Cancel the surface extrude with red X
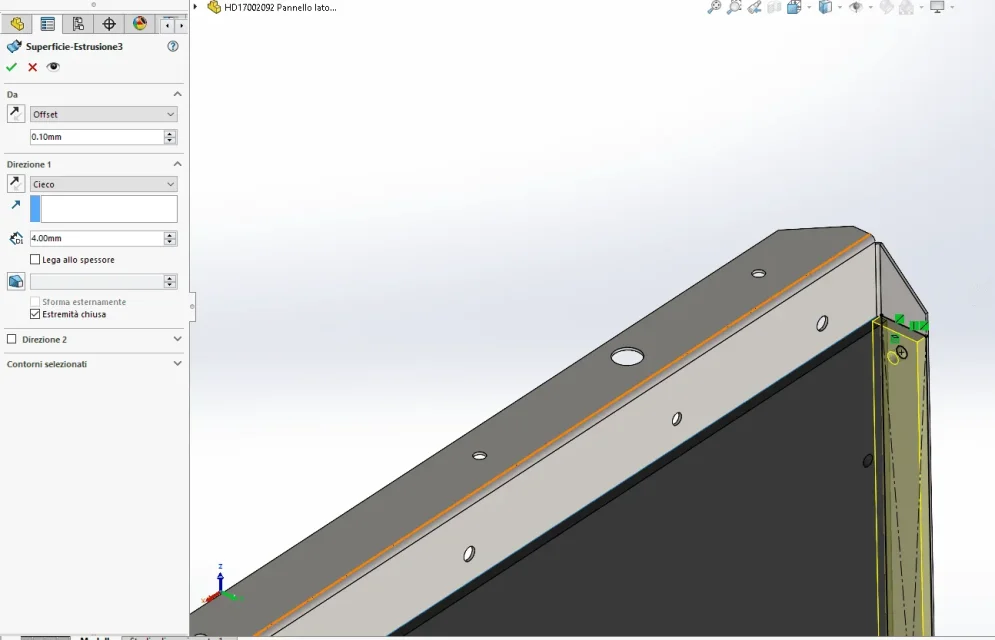The width and height of the screenshot is (995, 640). click(x=32, y=67)
